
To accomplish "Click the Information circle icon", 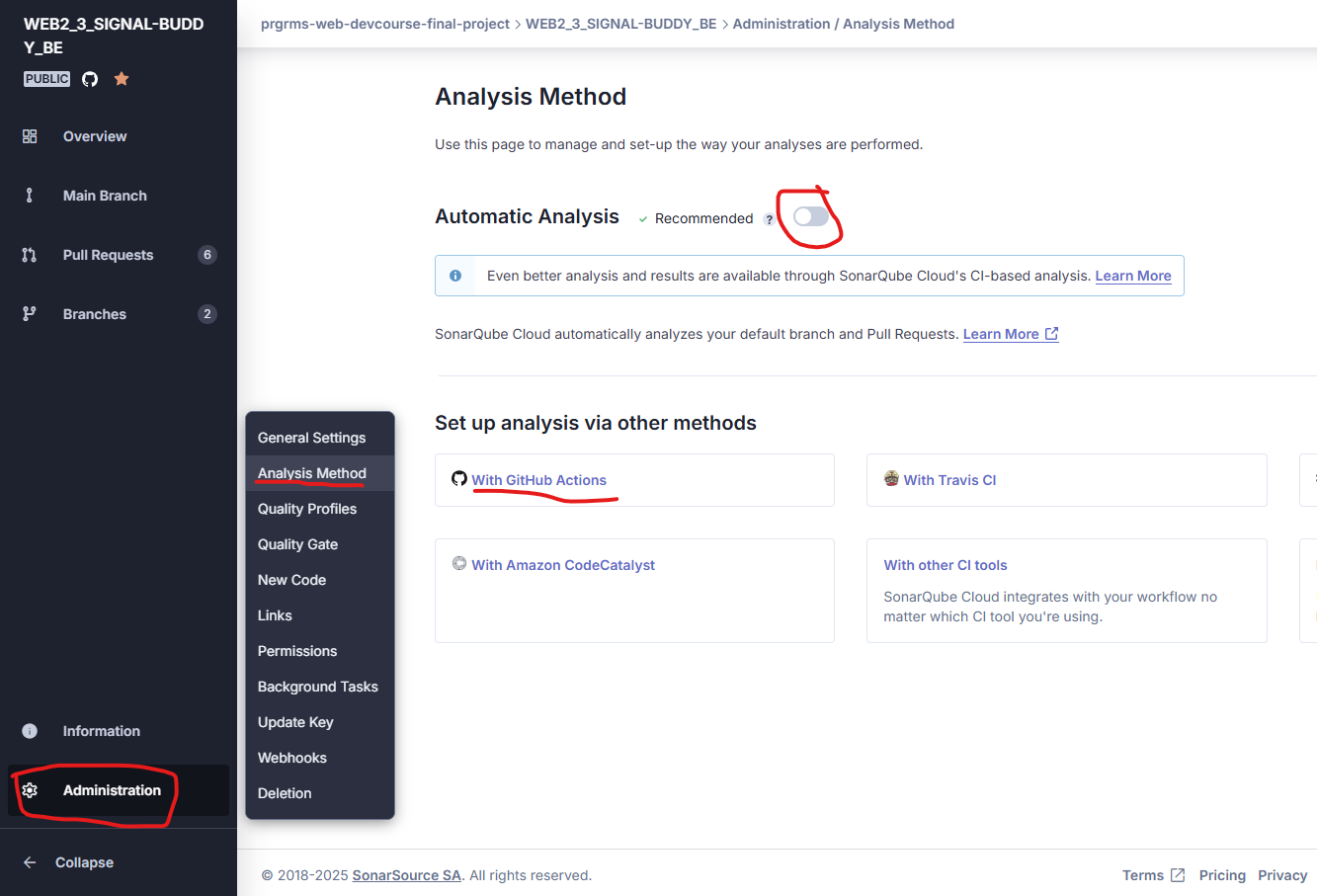I will click(x=30, y=731).
